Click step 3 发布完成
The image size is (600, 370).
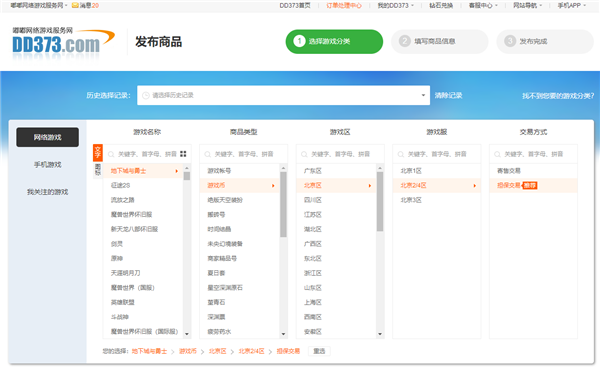click(x=545, y=41)
